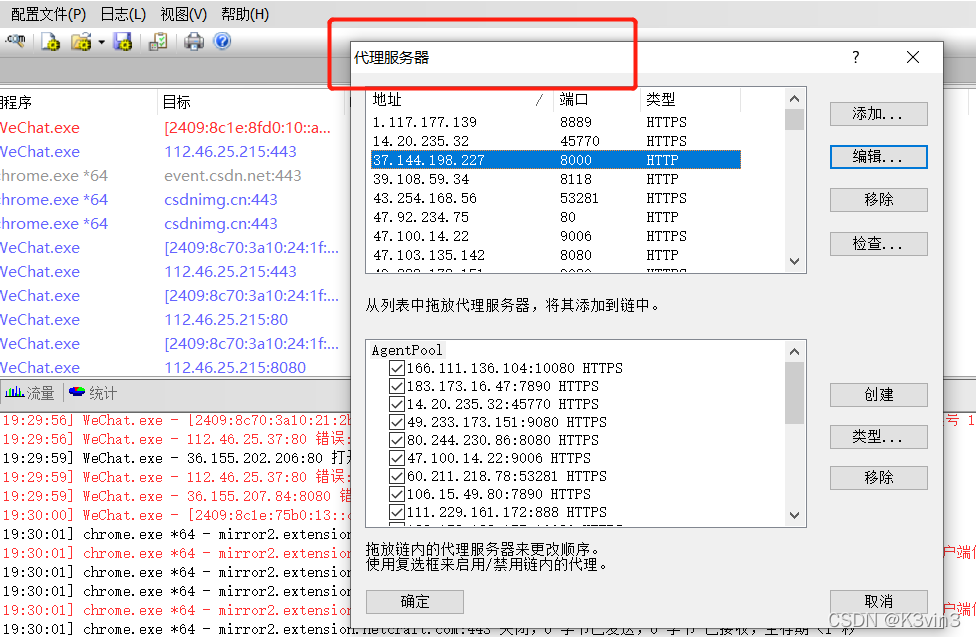Viewport: 976px width, 637px height.
Task: Click log line 36.155.202.206:80
Action: (x=176, y=458)
